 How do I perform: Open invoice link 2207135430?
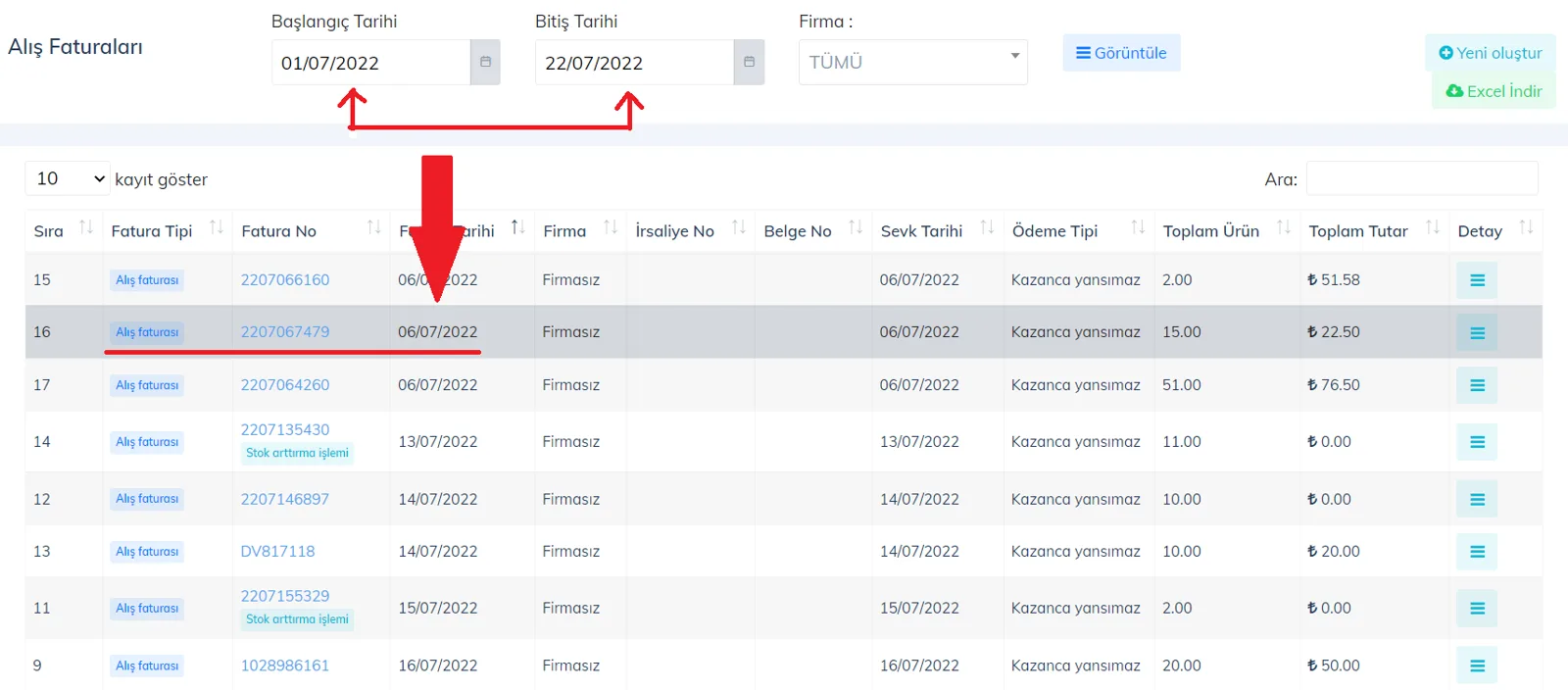[x=285, y=429]
